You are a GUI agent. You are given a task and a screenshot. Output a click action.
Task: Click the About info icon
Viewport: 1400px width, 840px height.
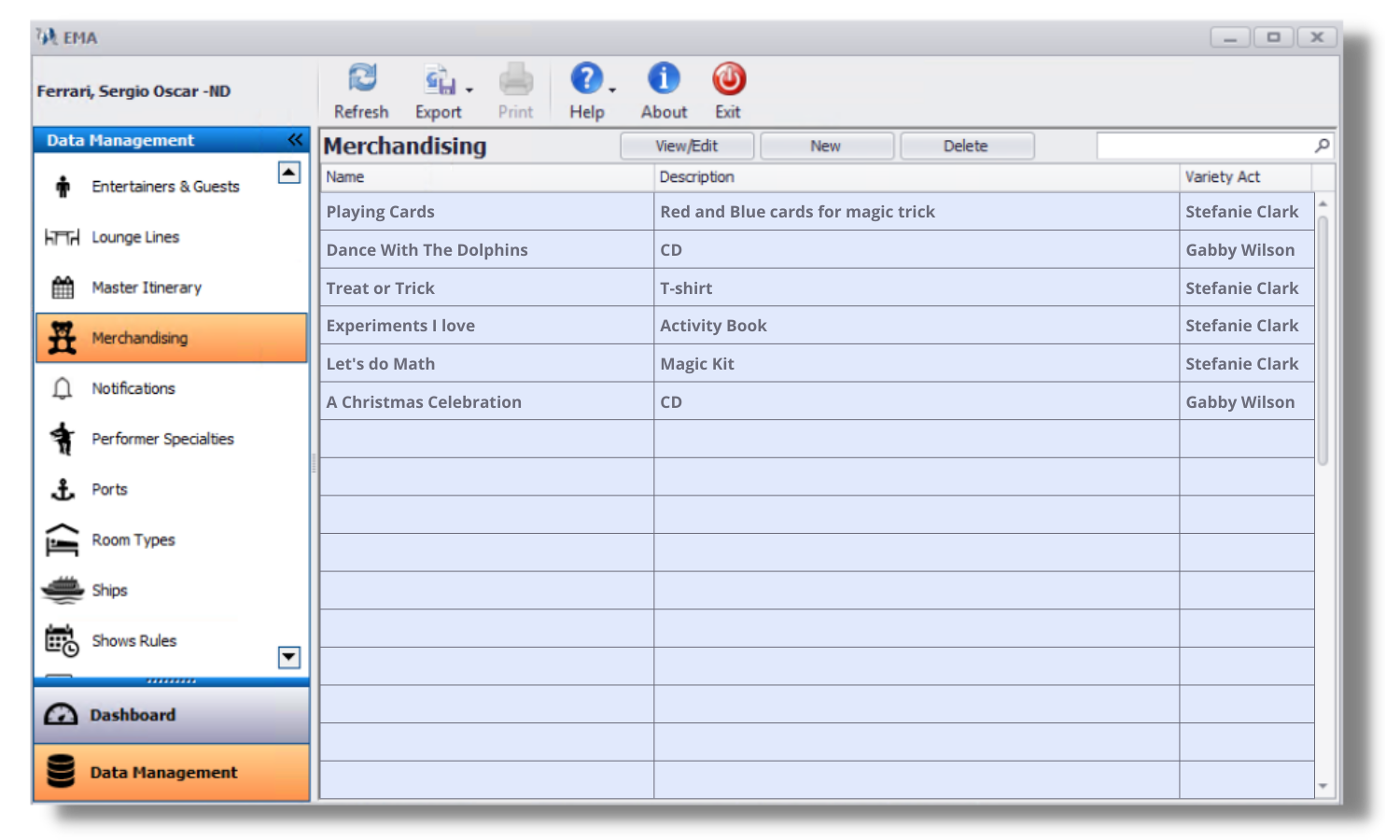click(663, 78)
